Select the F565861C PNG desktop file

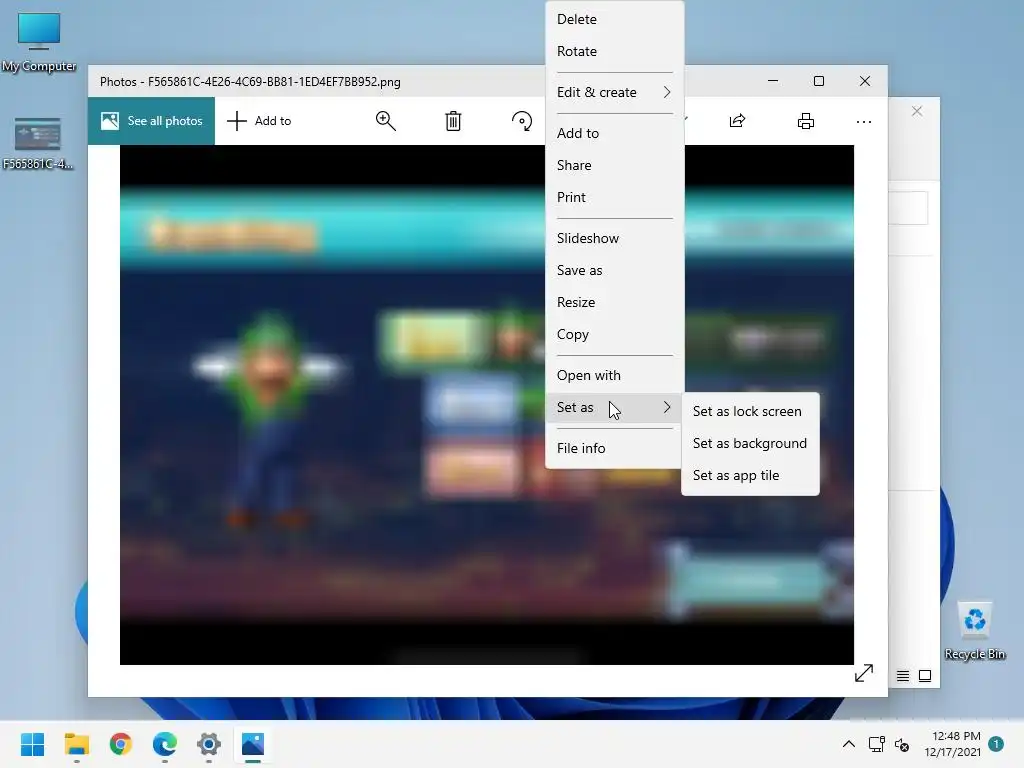pos(38,144)
